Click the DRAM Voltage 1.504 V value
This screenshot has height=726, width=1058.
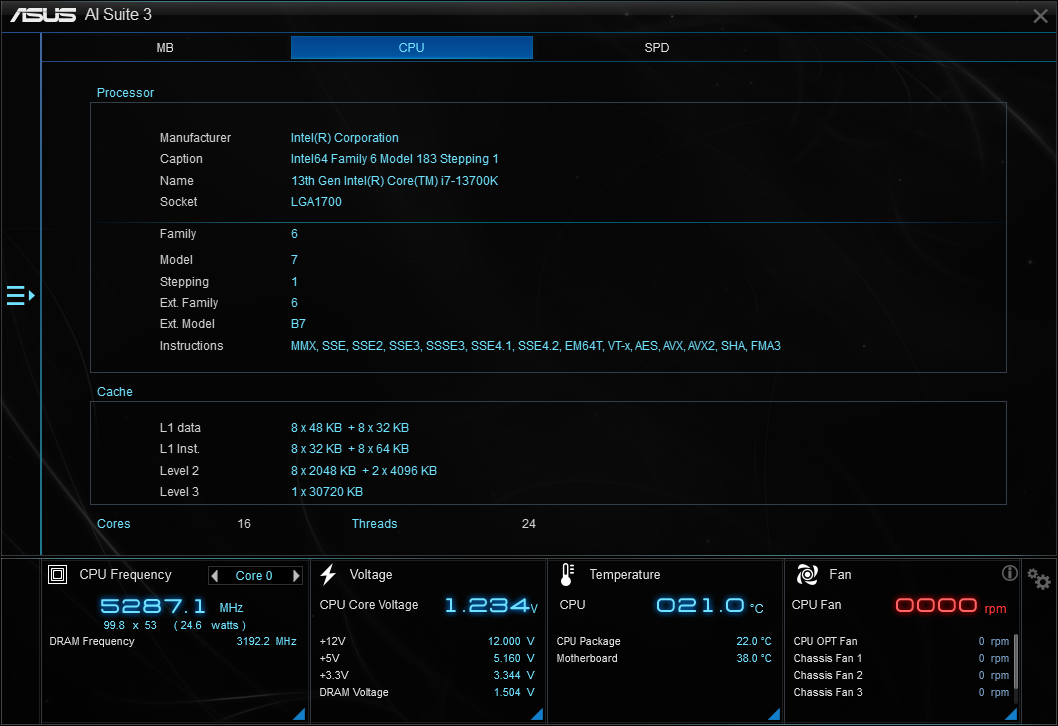pyautogui.click(x=513, y=692)
